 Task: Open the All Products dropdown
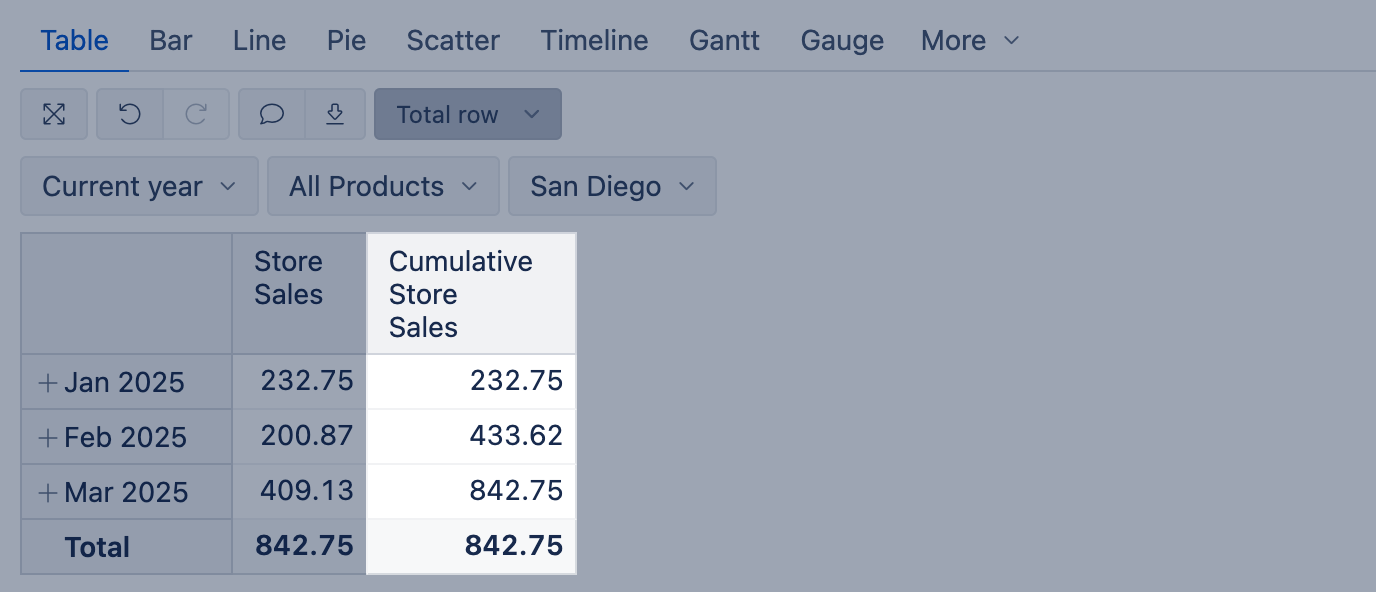pyautogui.click(x=383, y=186)
